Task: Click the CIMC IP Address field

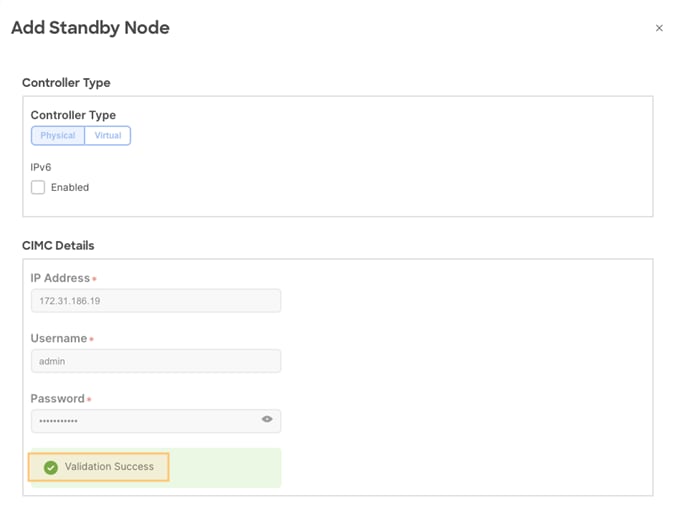Action: click(x=155, y=300)
